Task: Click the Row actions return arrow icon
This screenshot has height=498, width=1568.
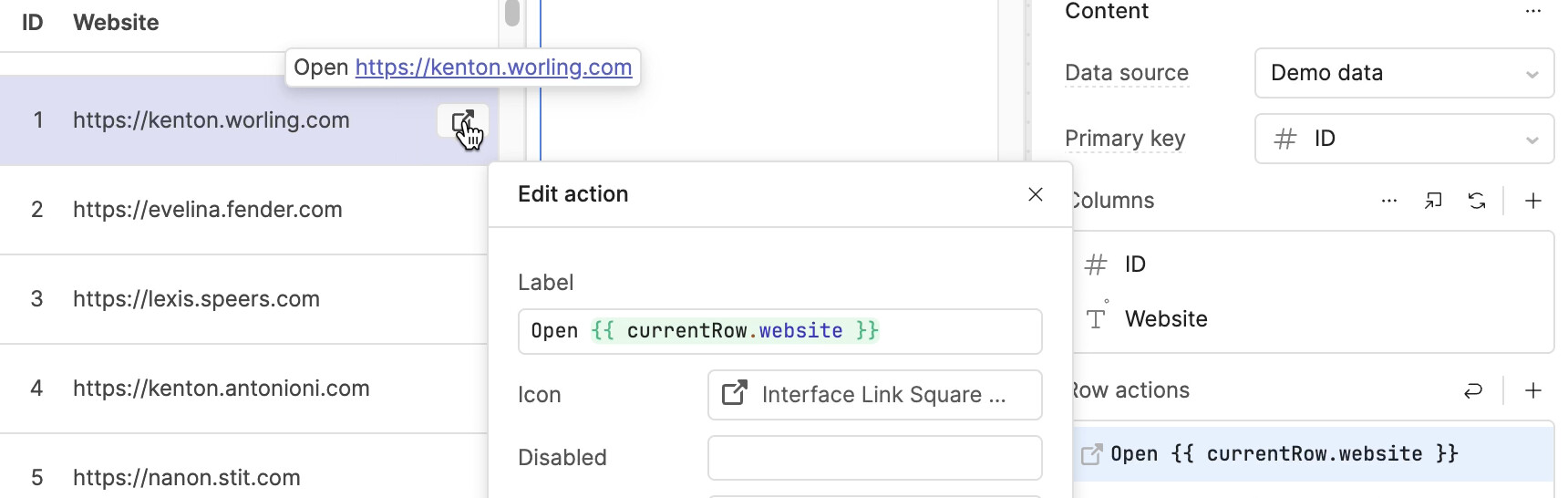Action: coord(1473,390)
